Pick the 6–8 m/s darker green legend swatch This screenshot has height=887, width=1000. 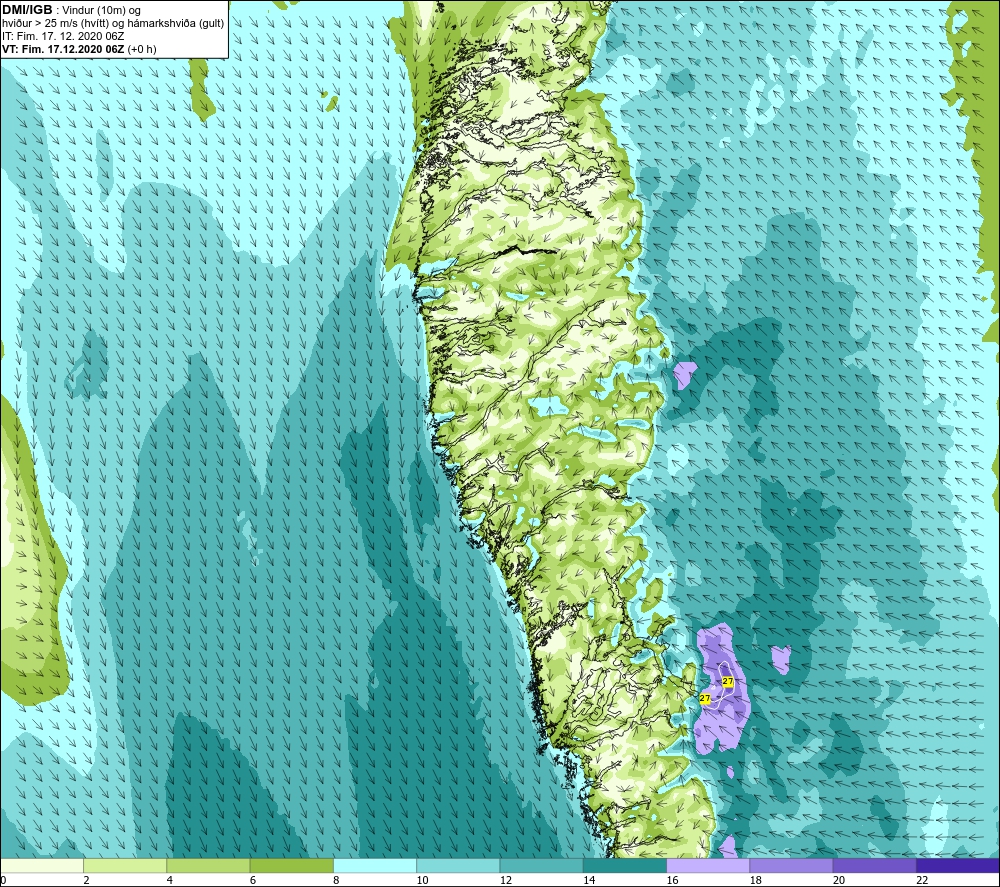click(291, 865)
